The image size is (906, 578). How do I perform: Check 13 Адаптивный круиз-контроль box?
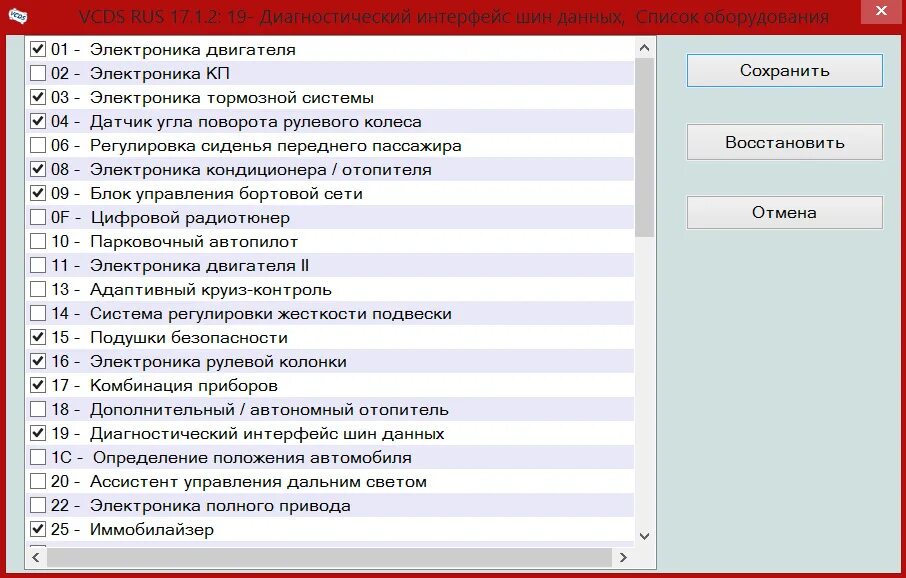click(x=38, y=289)
